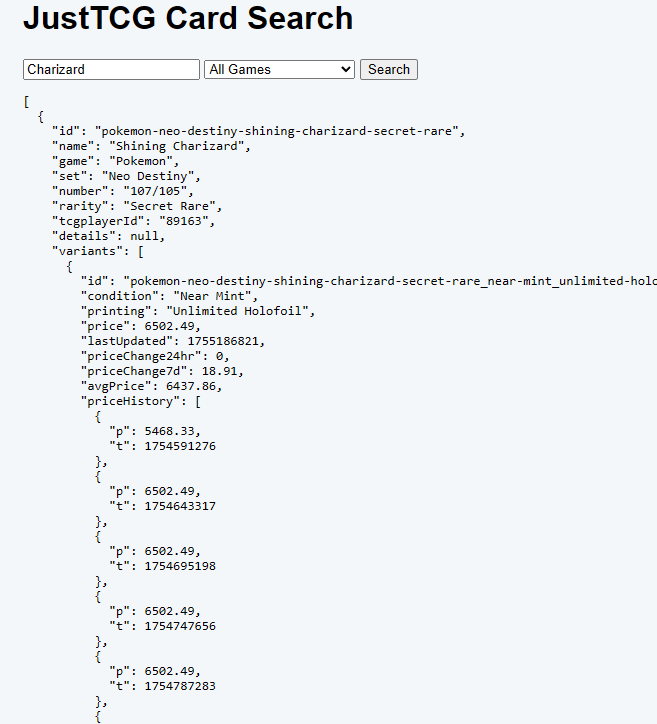The width and height of the screenshot is (657, 724).
Task: Click the timestamp 1754695198
Action: pyautogui.click(x=180, y=566)
